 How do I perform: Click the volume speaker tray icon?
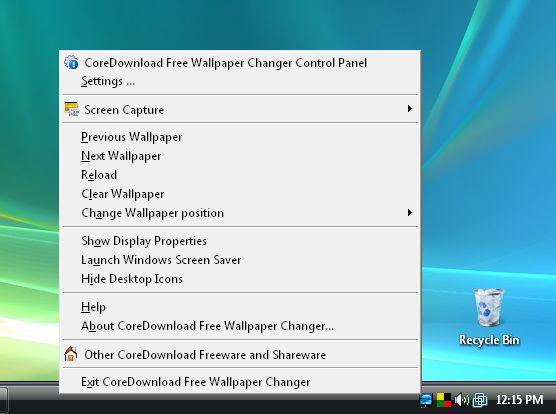[462, 400]
